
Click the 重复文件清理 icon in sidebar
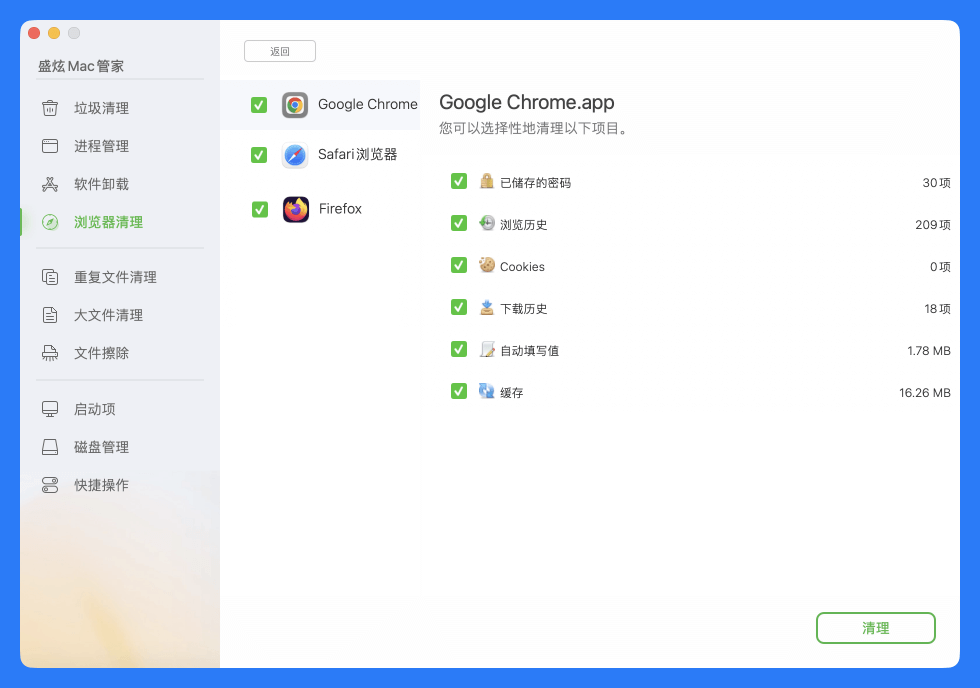pyautogui.click(x=50, y=277)
